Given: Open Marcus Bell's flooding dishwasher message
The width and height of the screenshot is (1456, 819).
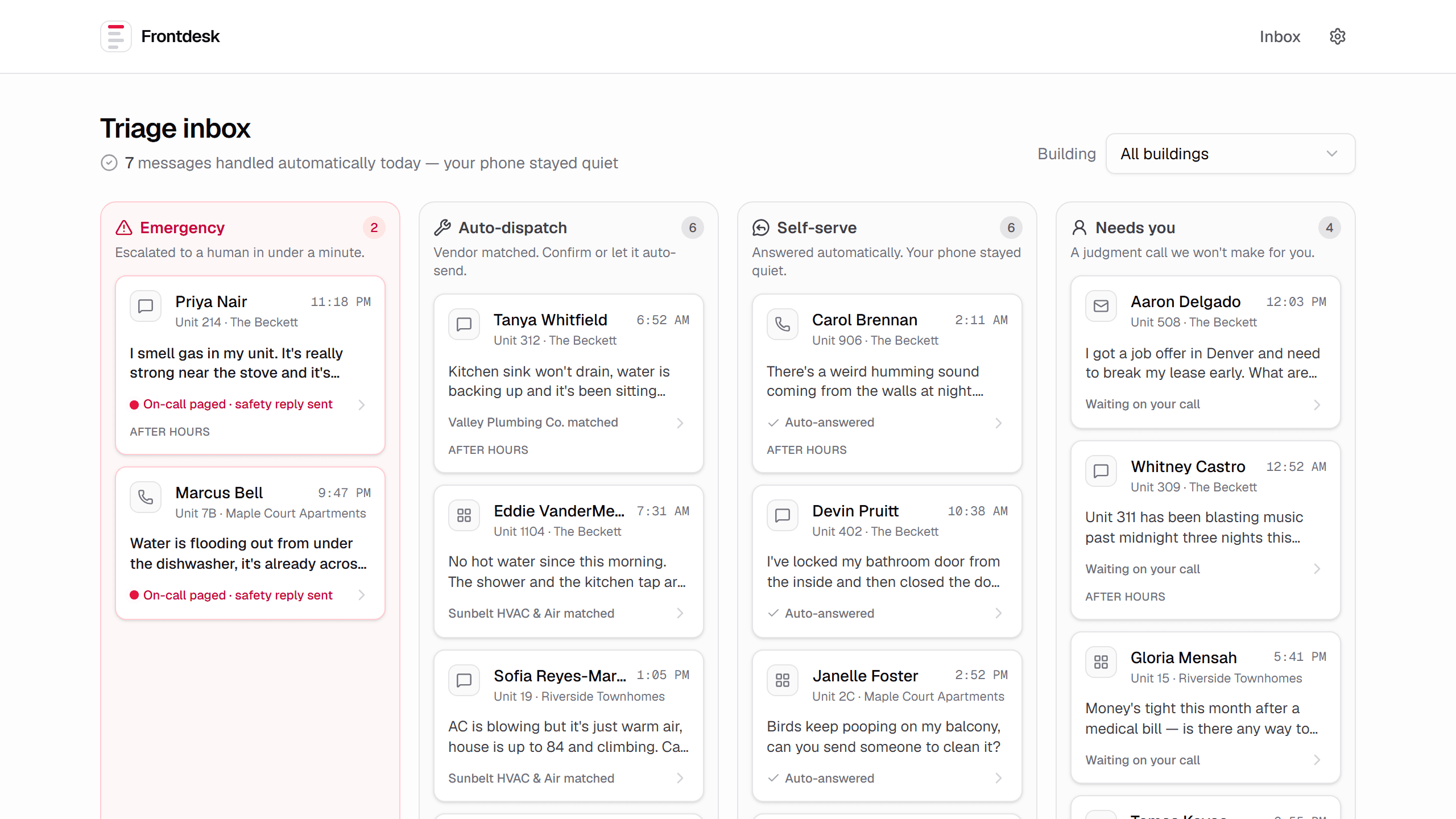Looking at the screenshot, I should click(248, 553).
